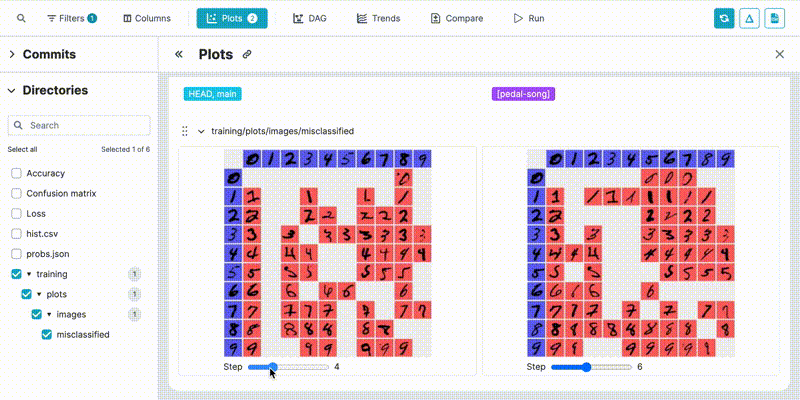Copy Plots link via chain icon

pos(247,55)
